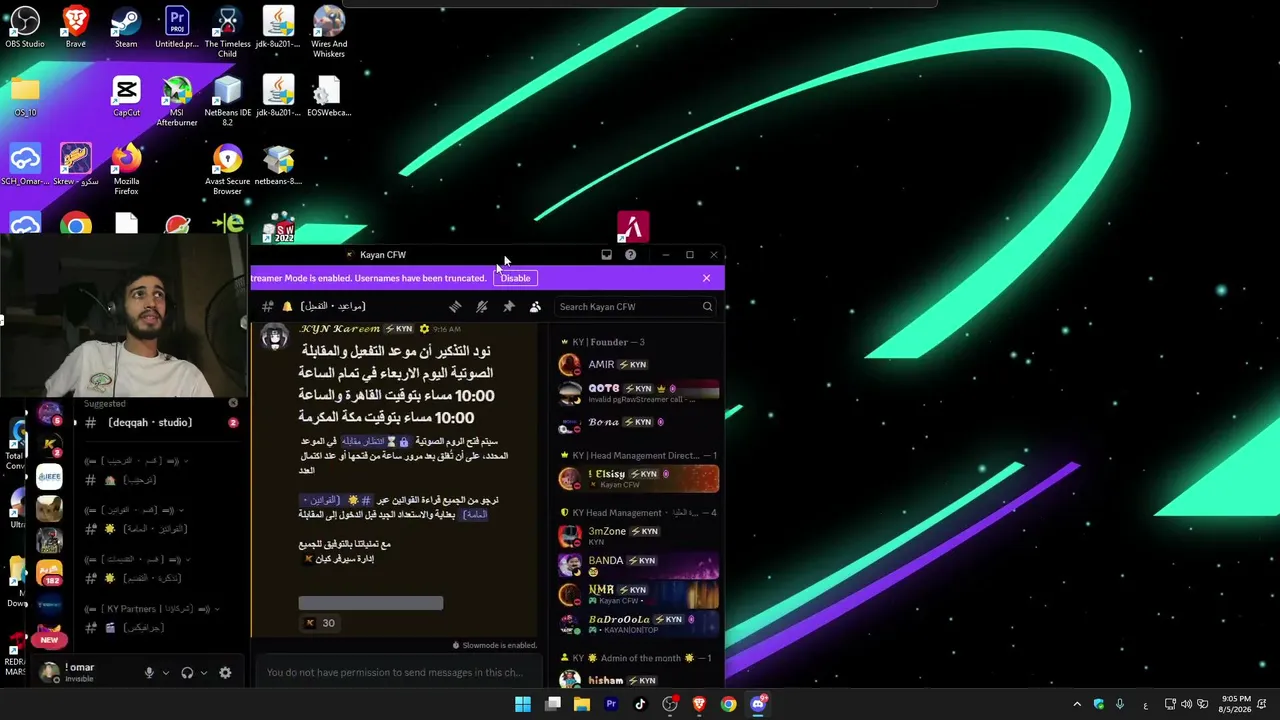The height and width of the screenshot is (720, 1280).
Task: Select member hisham in member list
Action: [638, 680]
